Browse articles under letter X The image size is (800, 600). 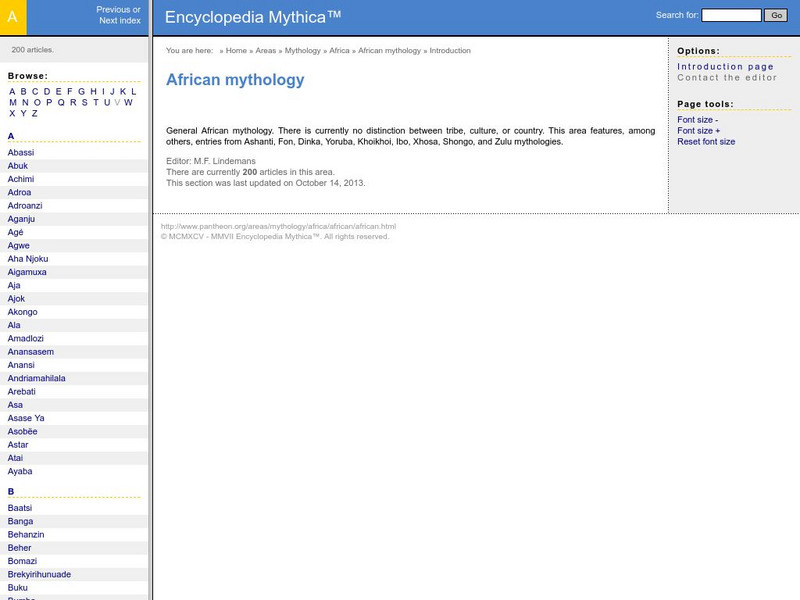(x=12, y=114)
